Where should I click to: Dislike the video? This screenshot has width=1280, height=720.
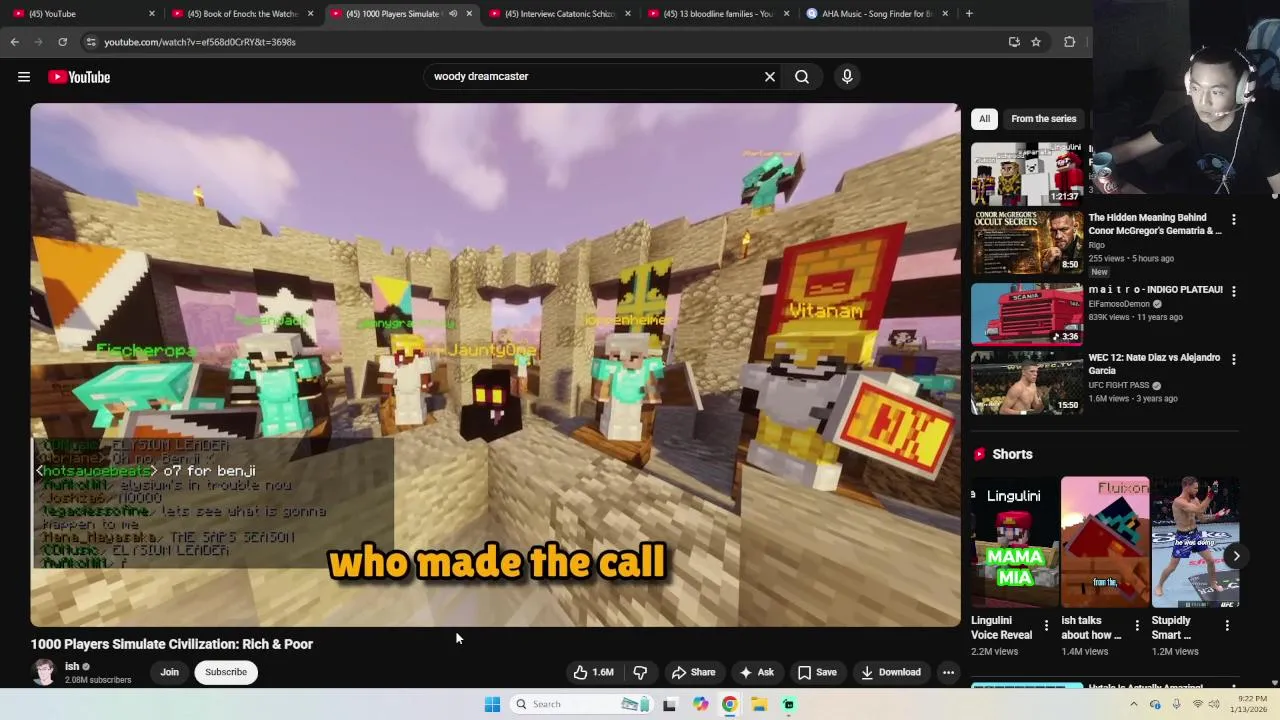[640, 672]
